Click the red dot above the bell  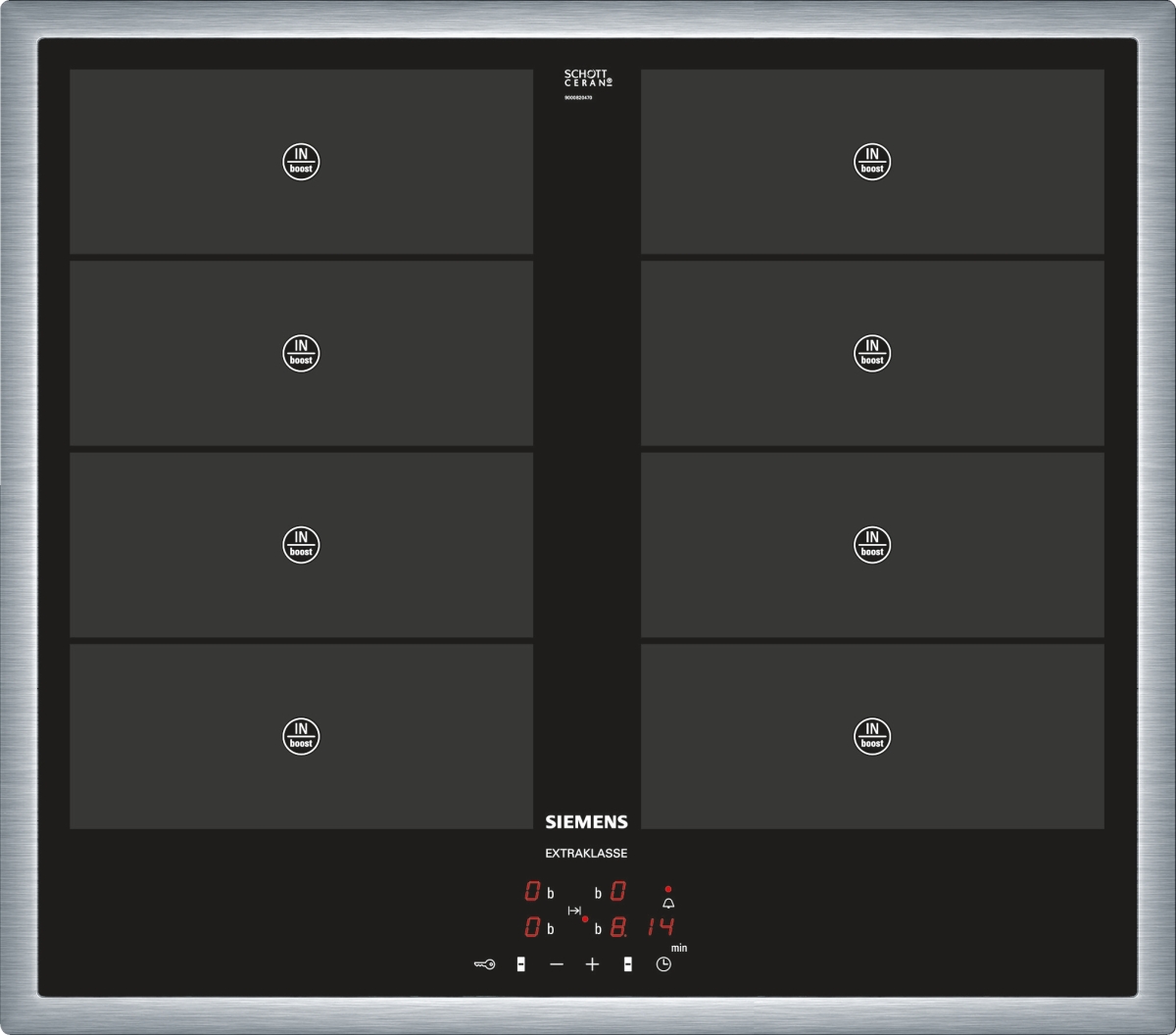click(x=668, y=889)
